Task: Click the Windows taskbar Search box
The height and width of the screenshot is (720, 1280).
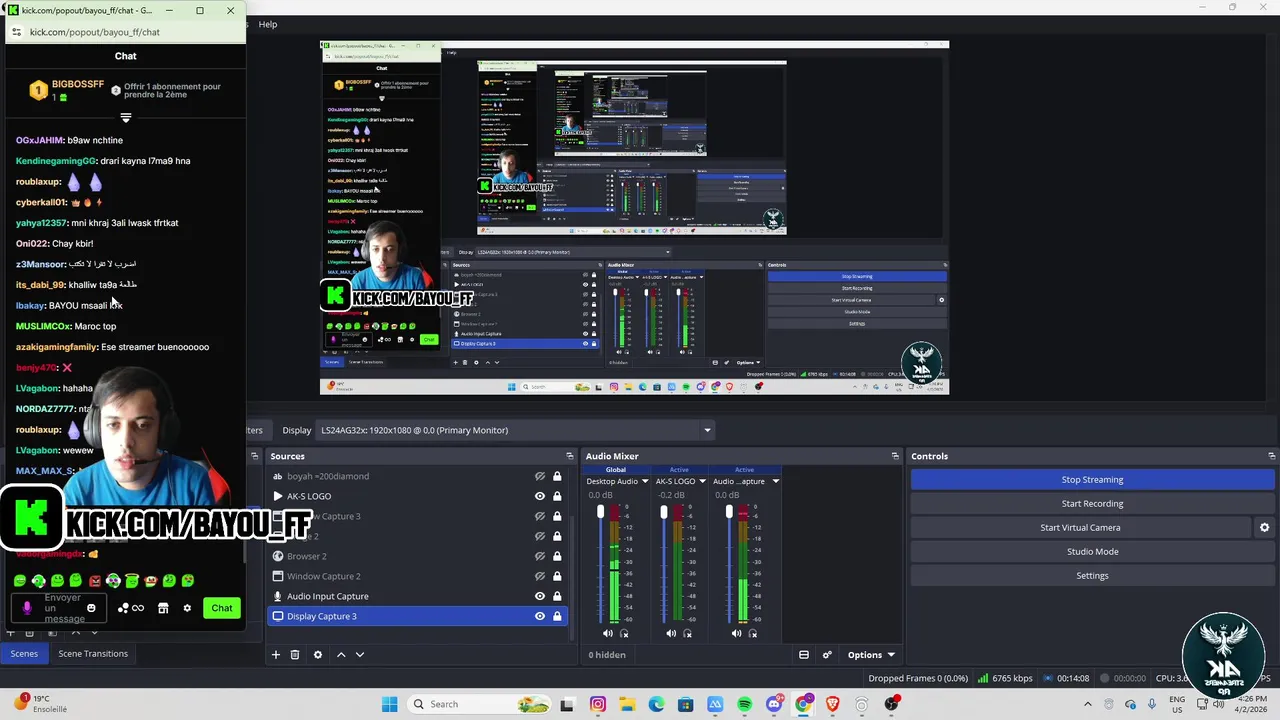Action: [x=480, y=704]
